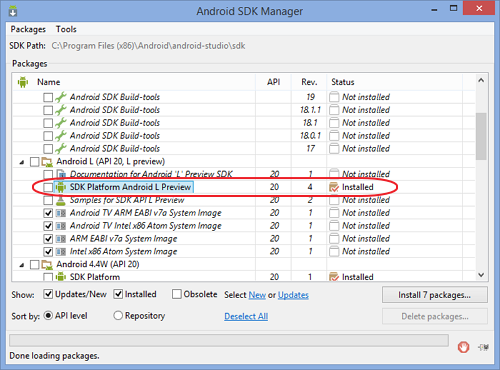500x370 pixels.
Task: Click documentation icon for Android L Preview SDK
Action: tap(61, 174)
